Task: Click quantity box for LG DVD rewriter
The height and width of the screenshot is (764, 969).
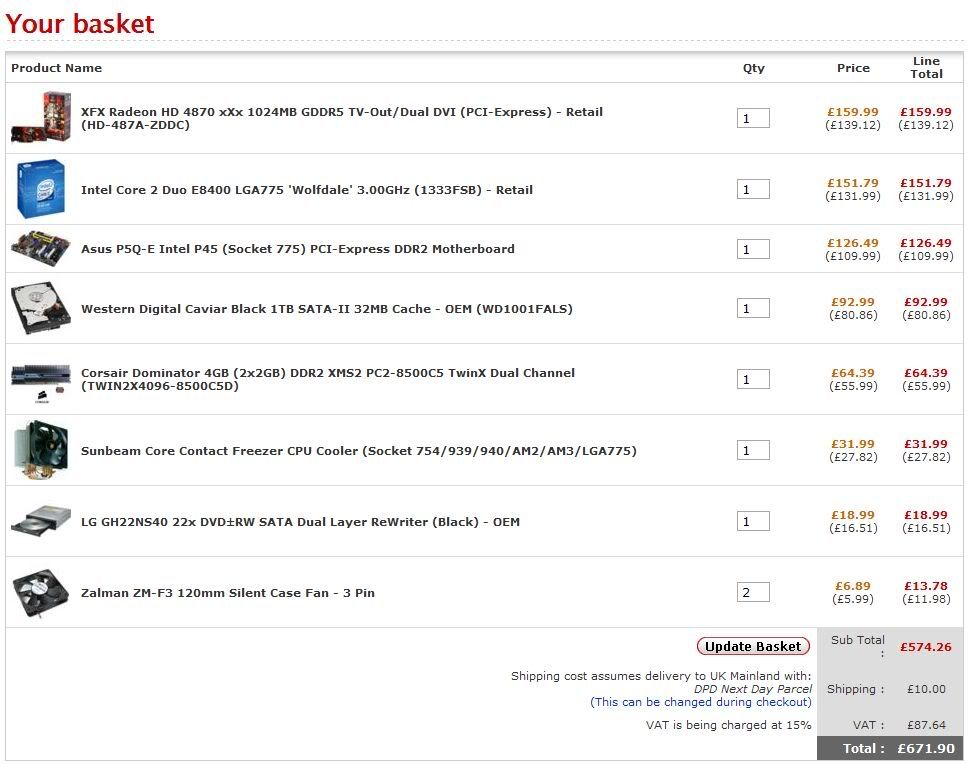Action: point(753,521)
